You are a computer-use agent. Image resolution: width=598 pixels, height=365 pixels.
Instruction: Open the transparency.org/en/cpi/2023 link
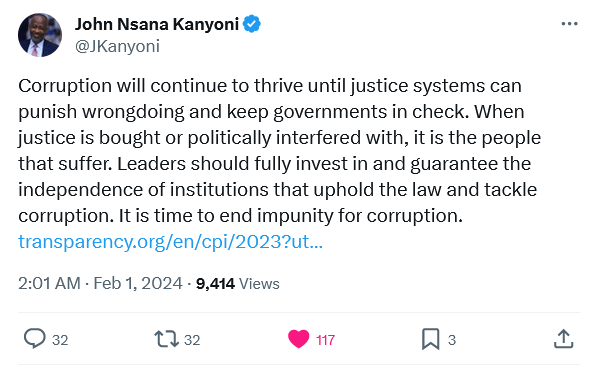tap(170, 241)
